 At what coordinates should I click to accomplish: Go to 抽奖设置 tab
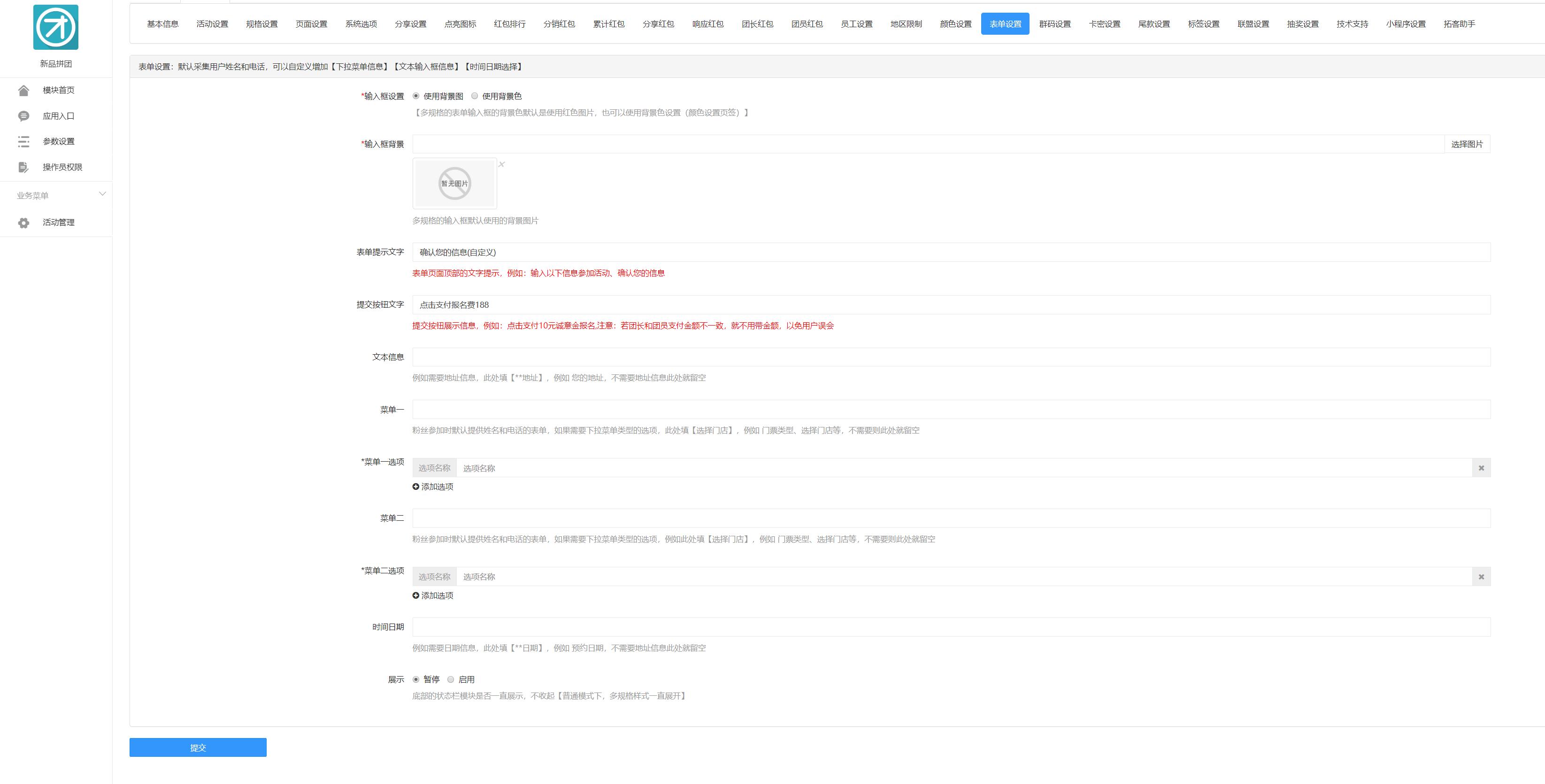(1303, 24)
